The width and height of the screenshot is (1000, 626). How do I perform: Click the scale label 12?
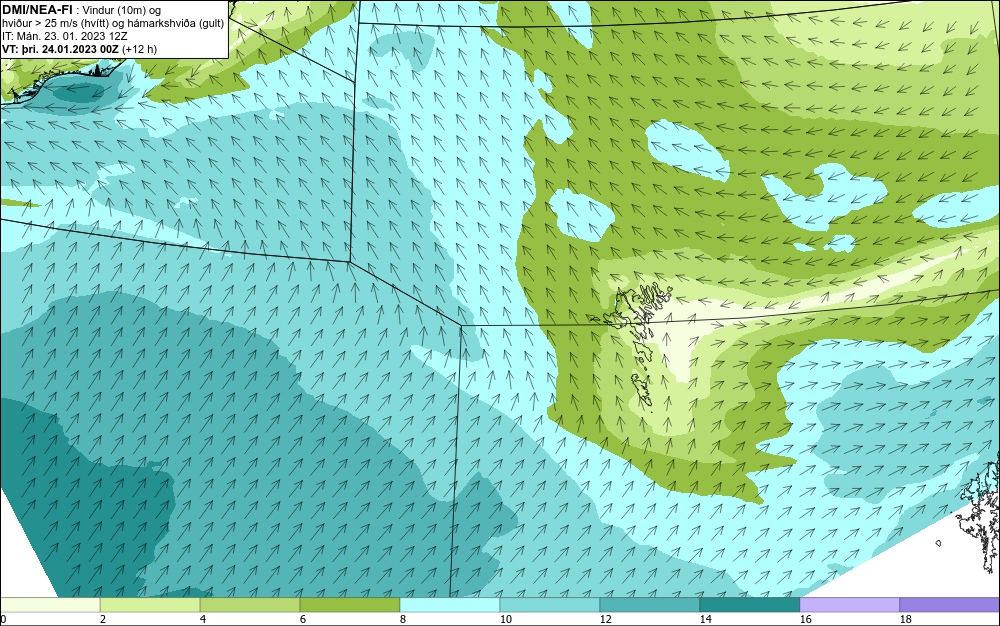click(x=605, y=619)
